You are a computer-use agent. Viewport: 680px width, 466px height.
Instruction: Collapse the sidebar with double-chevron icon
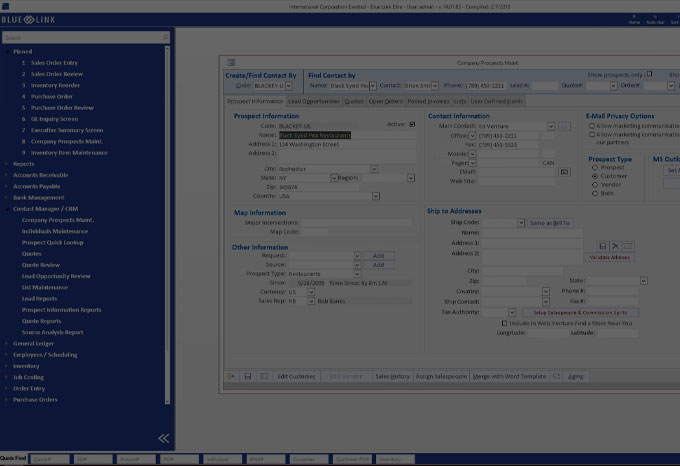[163, 438]
